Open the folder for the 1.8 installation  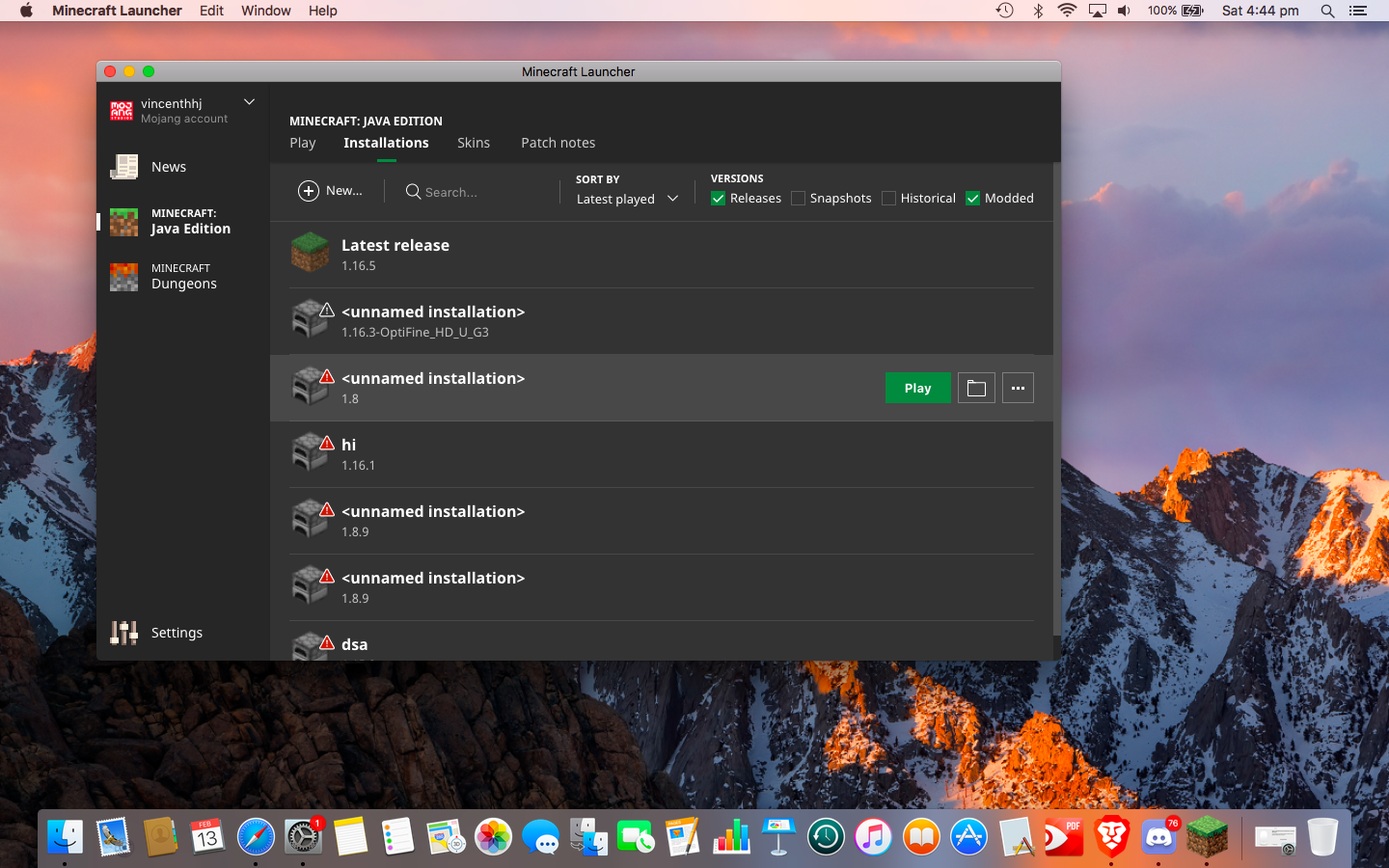[x=976, y=388]
